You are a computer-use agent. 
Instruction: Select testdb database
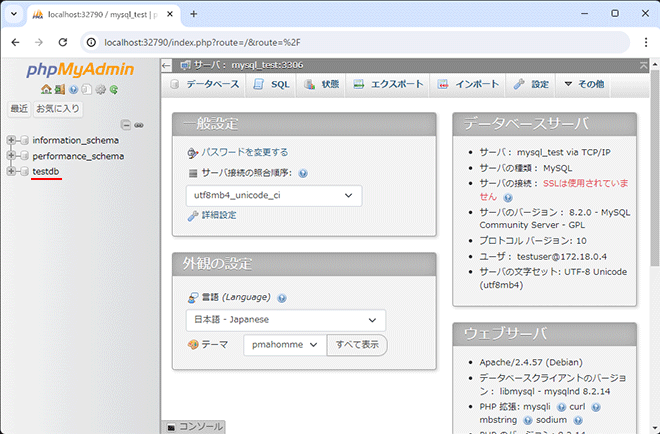46,172
